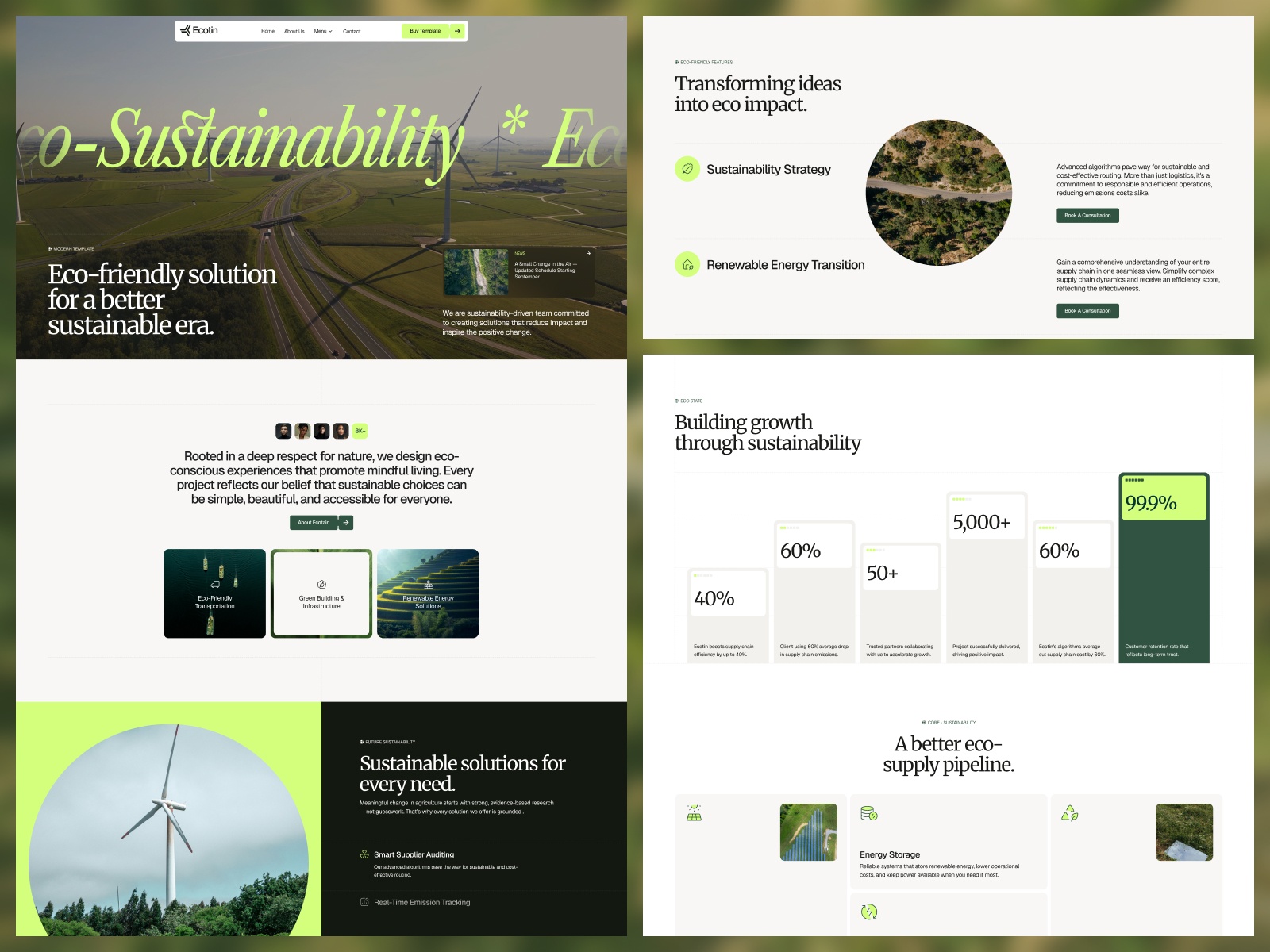Select the 5,000+ stat card
The width and height of the screenshot is (1270, 952).
tap(987, 578)
